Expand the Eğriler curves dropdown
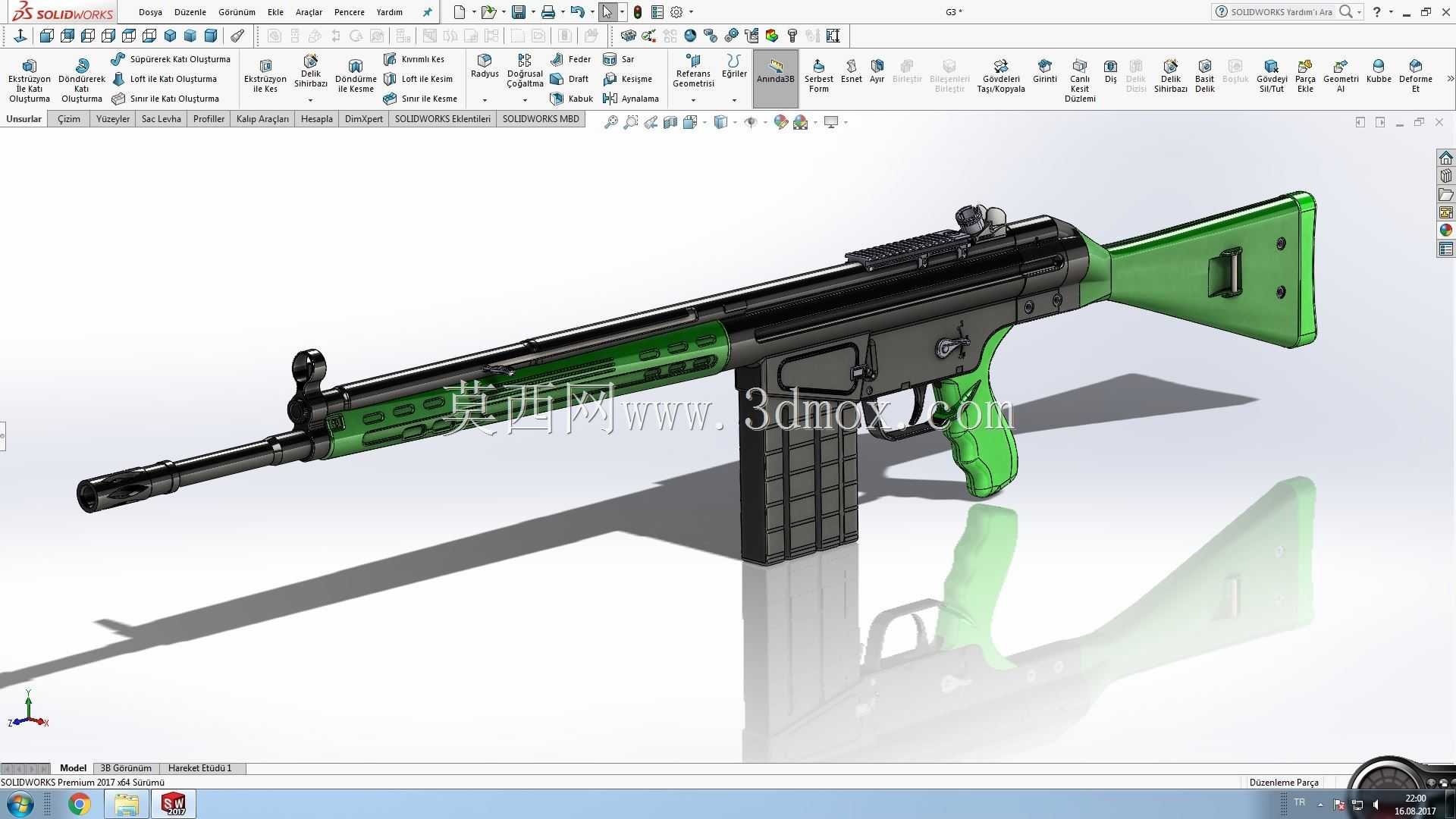This screenshot has width=1456, height=819. coord(734,100)
